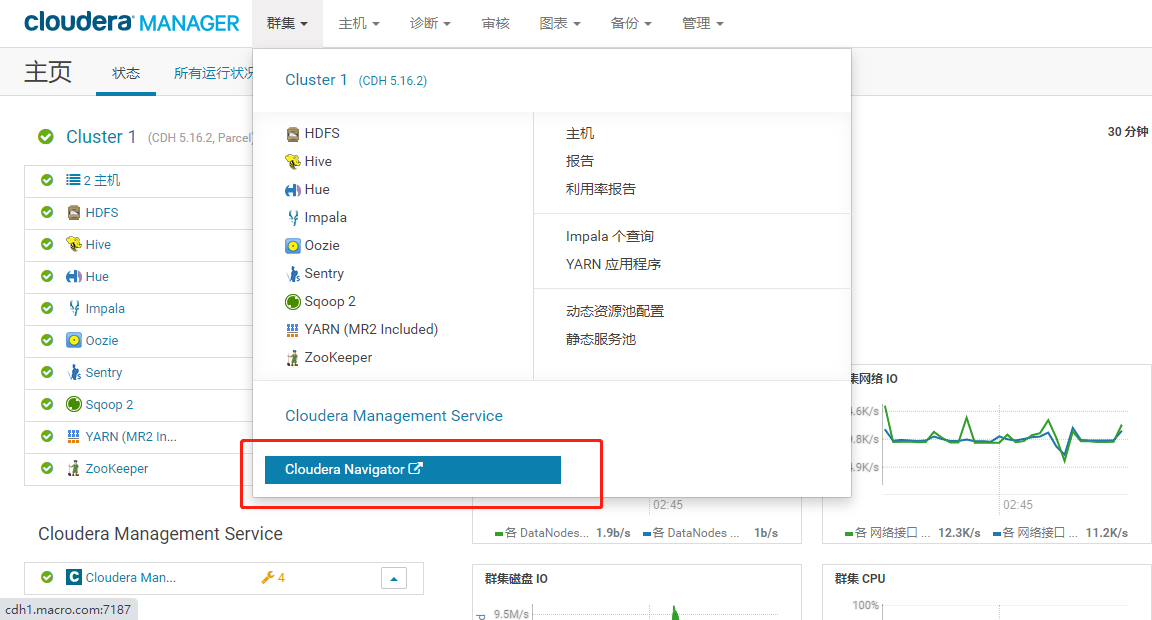Open Cluster 1 link on the home page

101,137
